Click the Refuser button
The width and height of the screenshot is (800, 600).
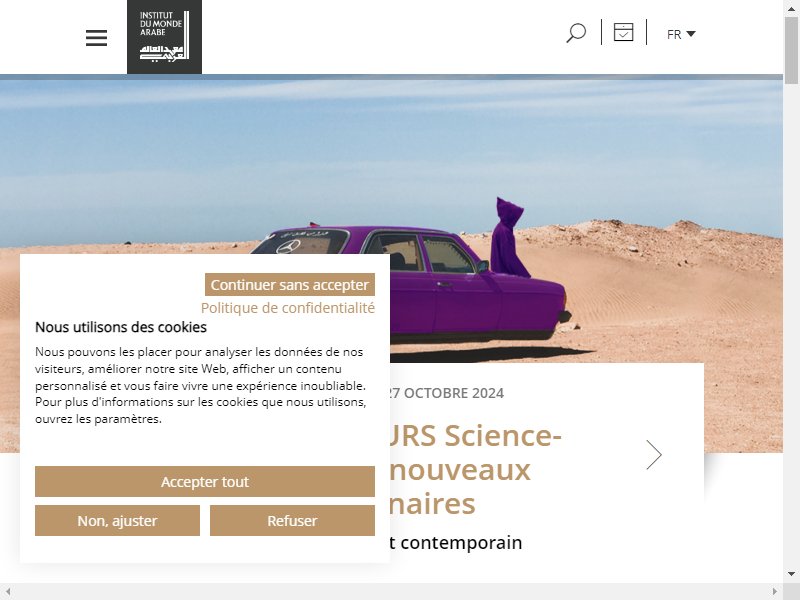tap(292, 521)
